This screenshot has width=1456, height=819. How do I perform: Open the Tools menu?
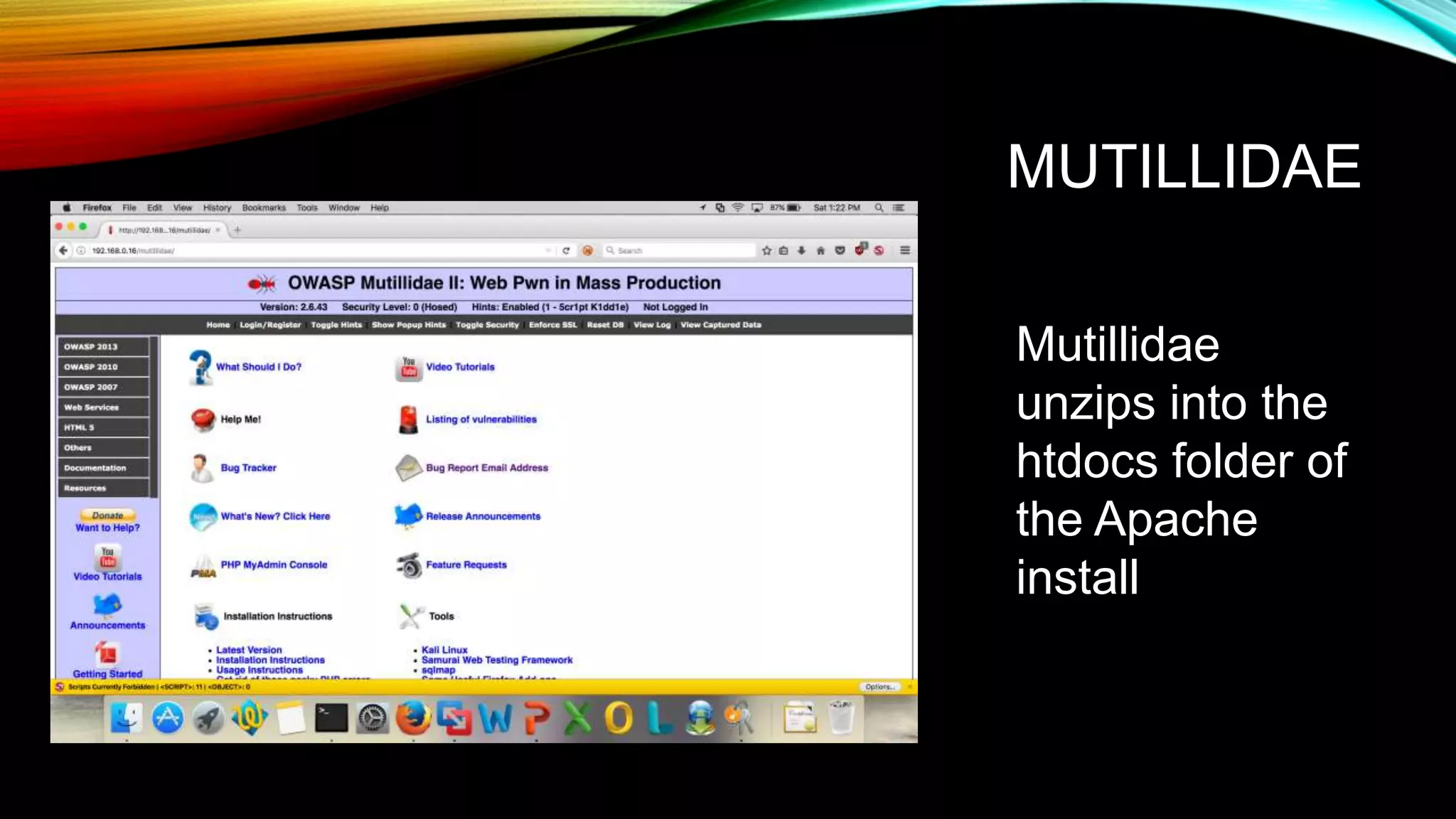[307, 208]
